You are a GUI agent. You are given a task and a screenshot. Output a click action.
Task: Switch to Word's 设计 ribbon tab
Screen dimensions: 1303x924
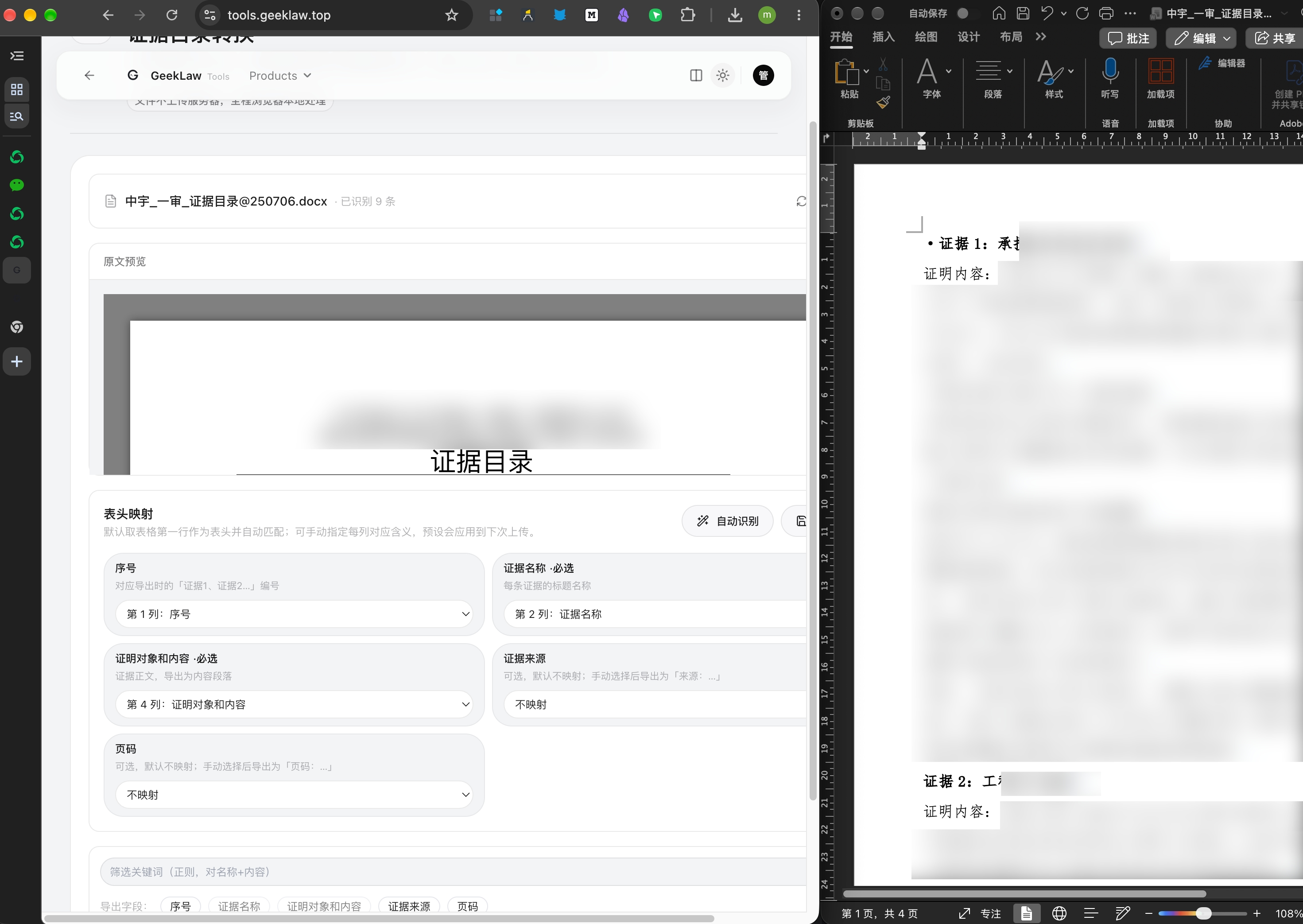tap(969, 37)
